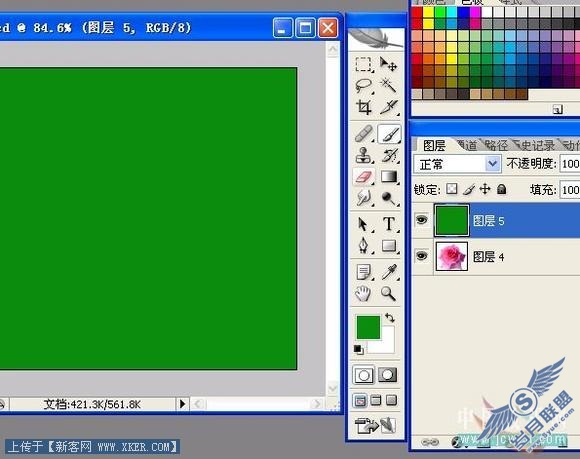Toggle visibility of 图层 4
The image size is (580, 459).
(421, 256)
